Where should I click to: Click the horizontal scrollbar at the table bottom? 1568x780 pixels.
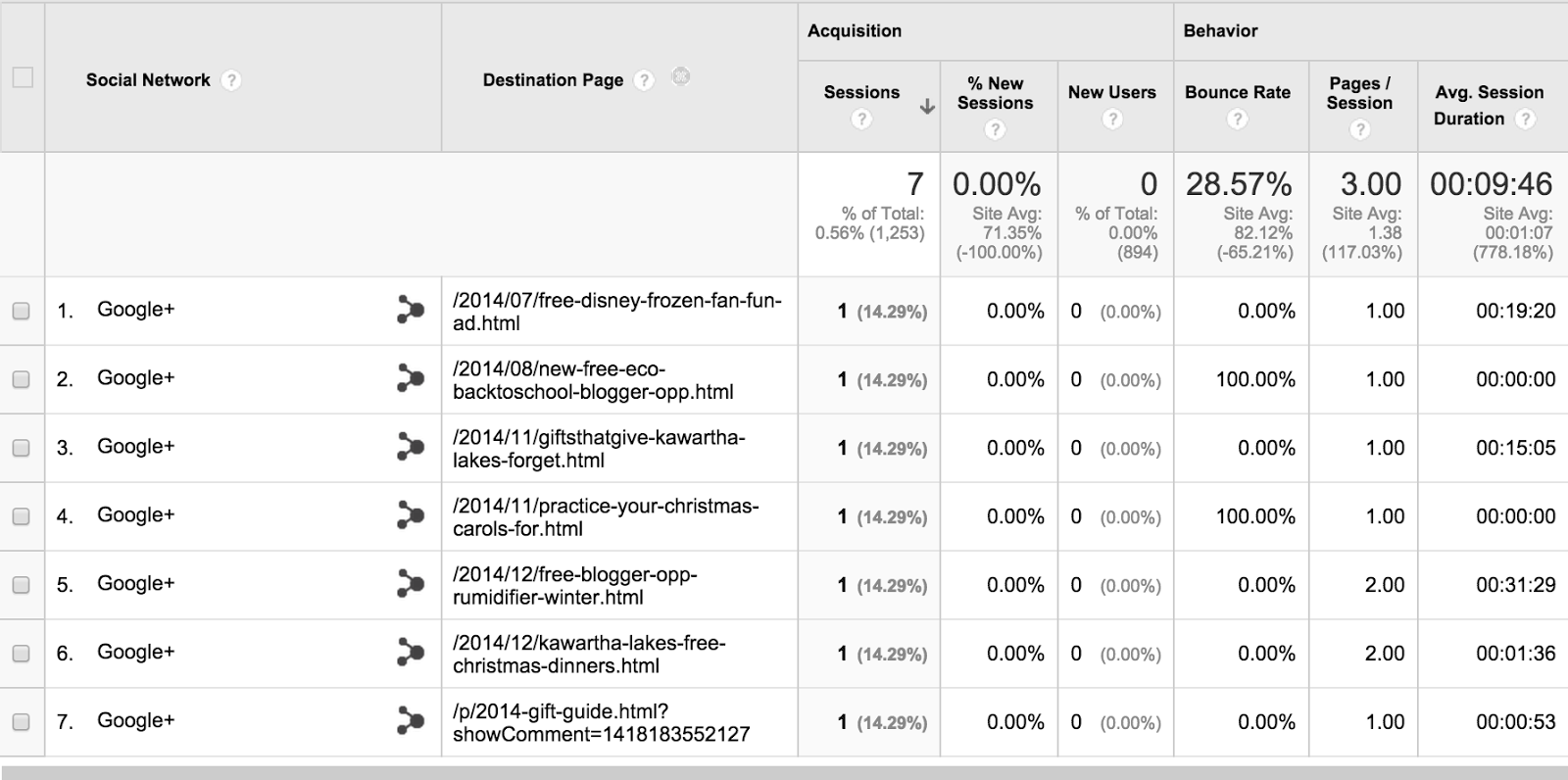784,772
